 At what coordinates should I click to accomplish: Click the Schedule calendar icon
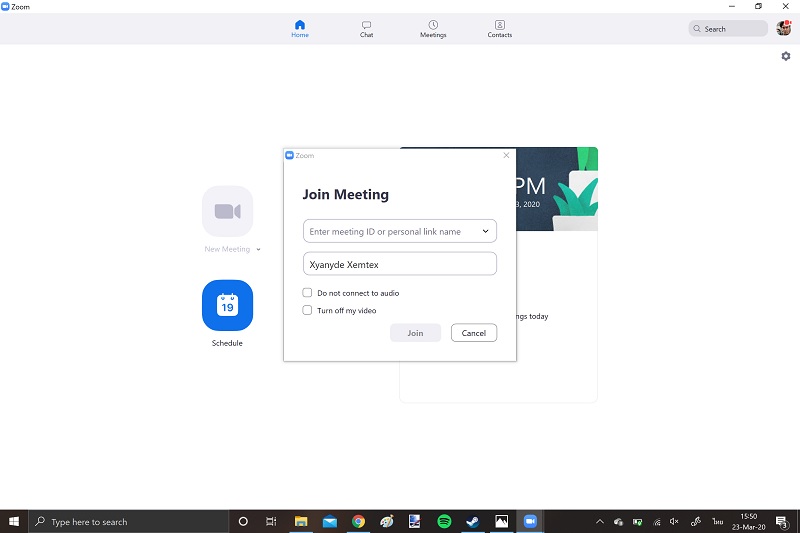228,305
